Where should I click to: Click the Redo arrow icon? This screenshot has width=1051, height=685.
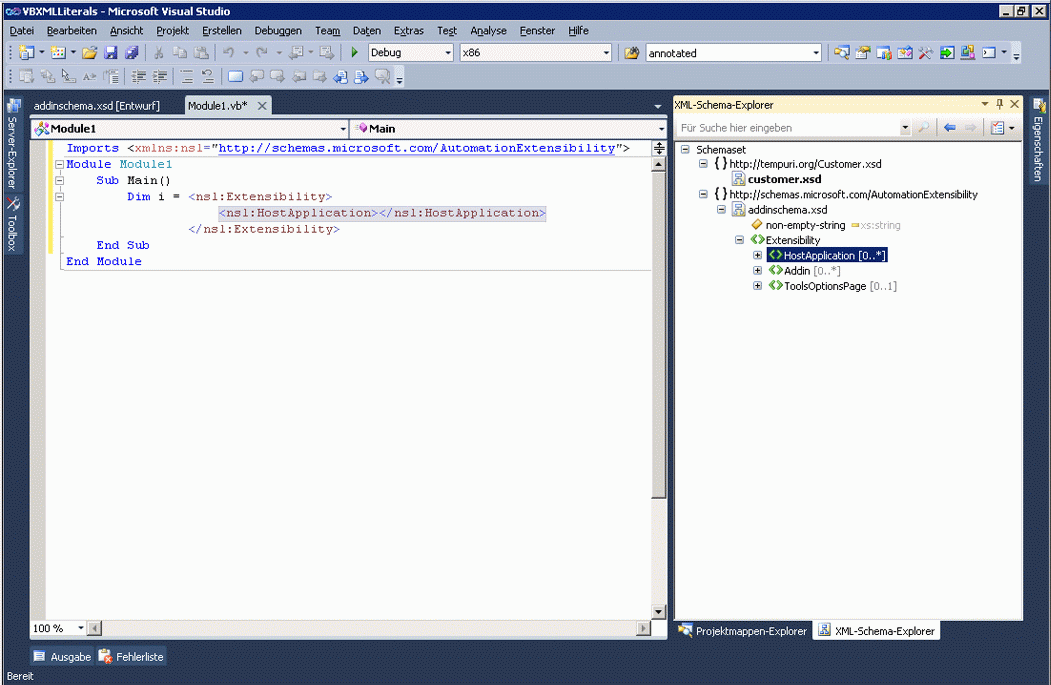click(x=262, y=52)
